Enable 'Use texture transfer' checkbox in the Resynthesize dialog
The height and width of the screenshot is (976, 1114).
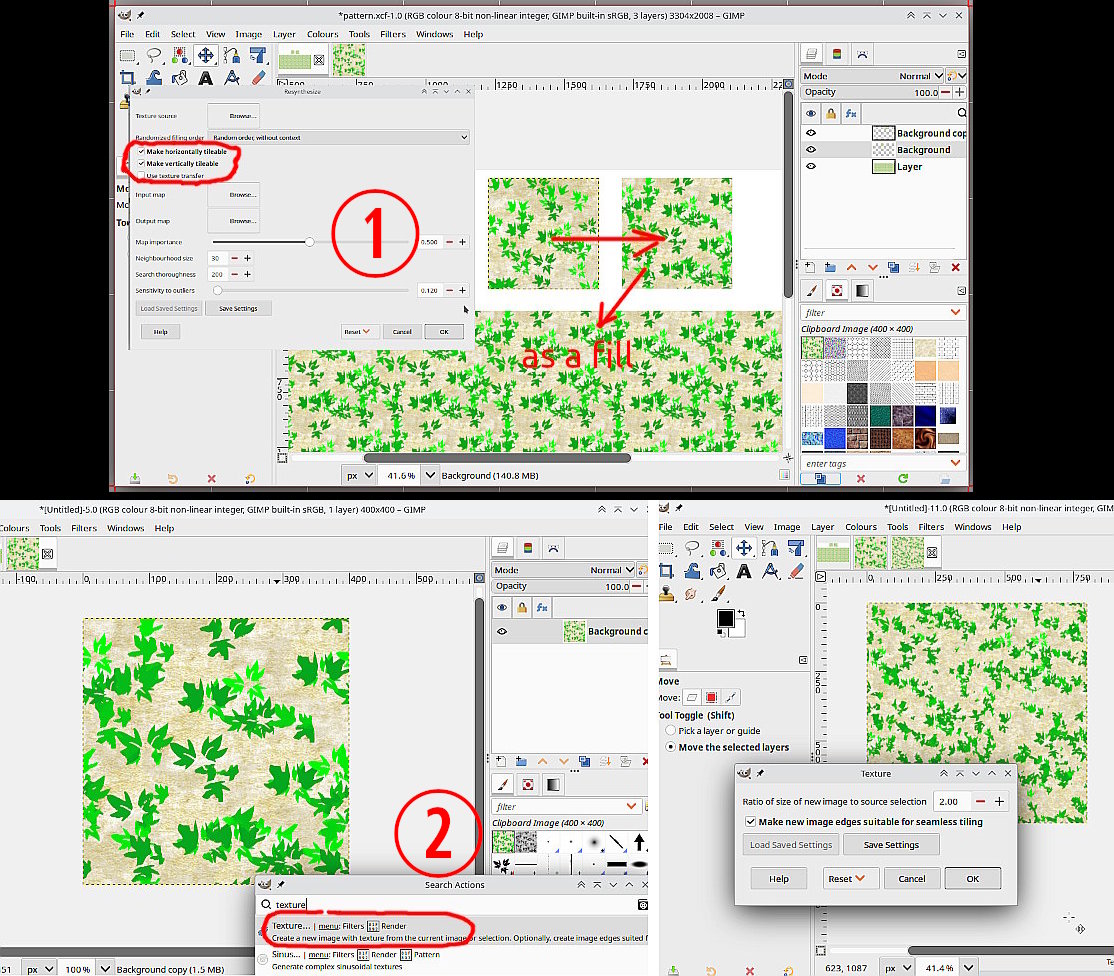coord(141,175)
